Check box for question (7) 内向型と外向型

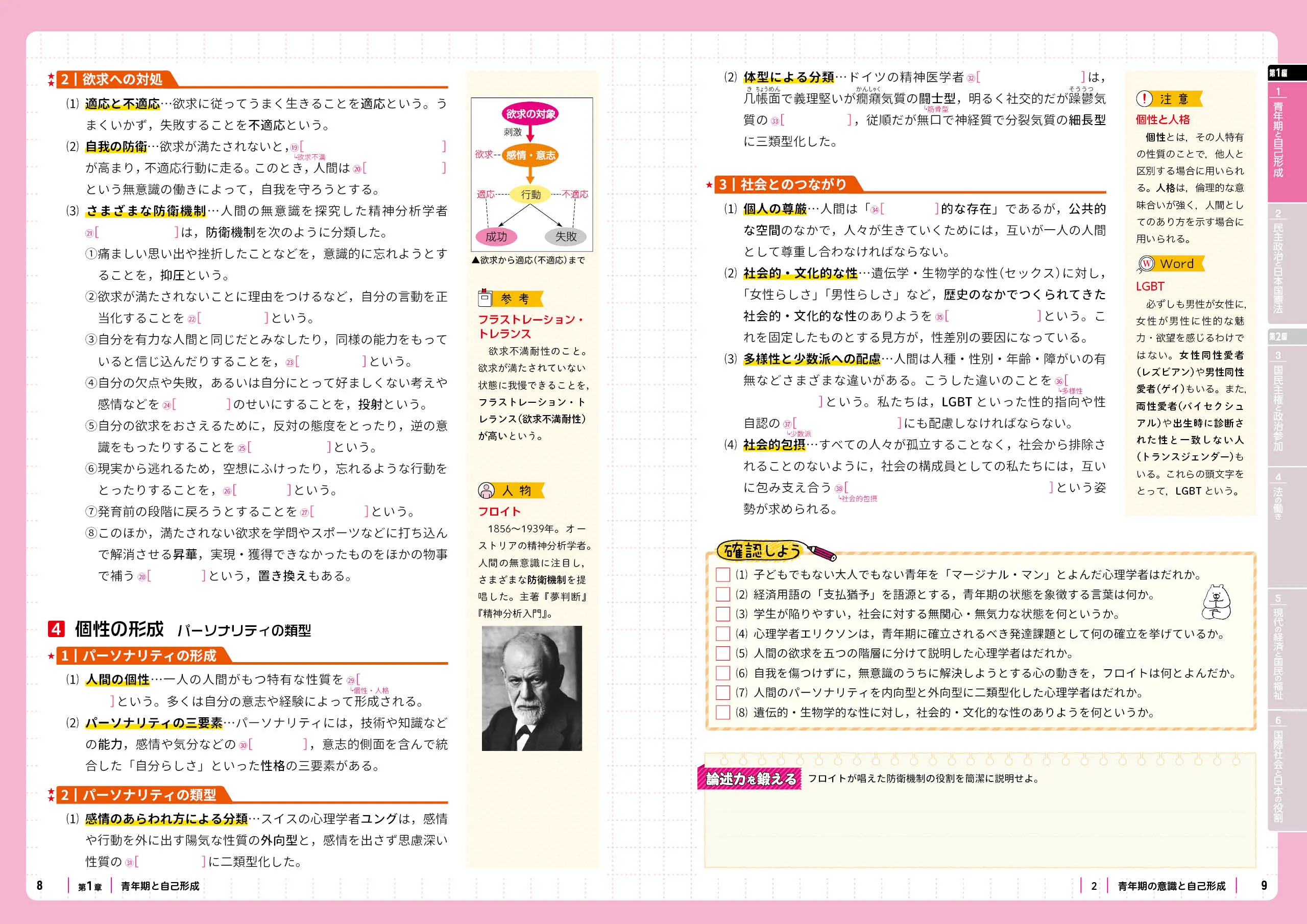(723, 692)
